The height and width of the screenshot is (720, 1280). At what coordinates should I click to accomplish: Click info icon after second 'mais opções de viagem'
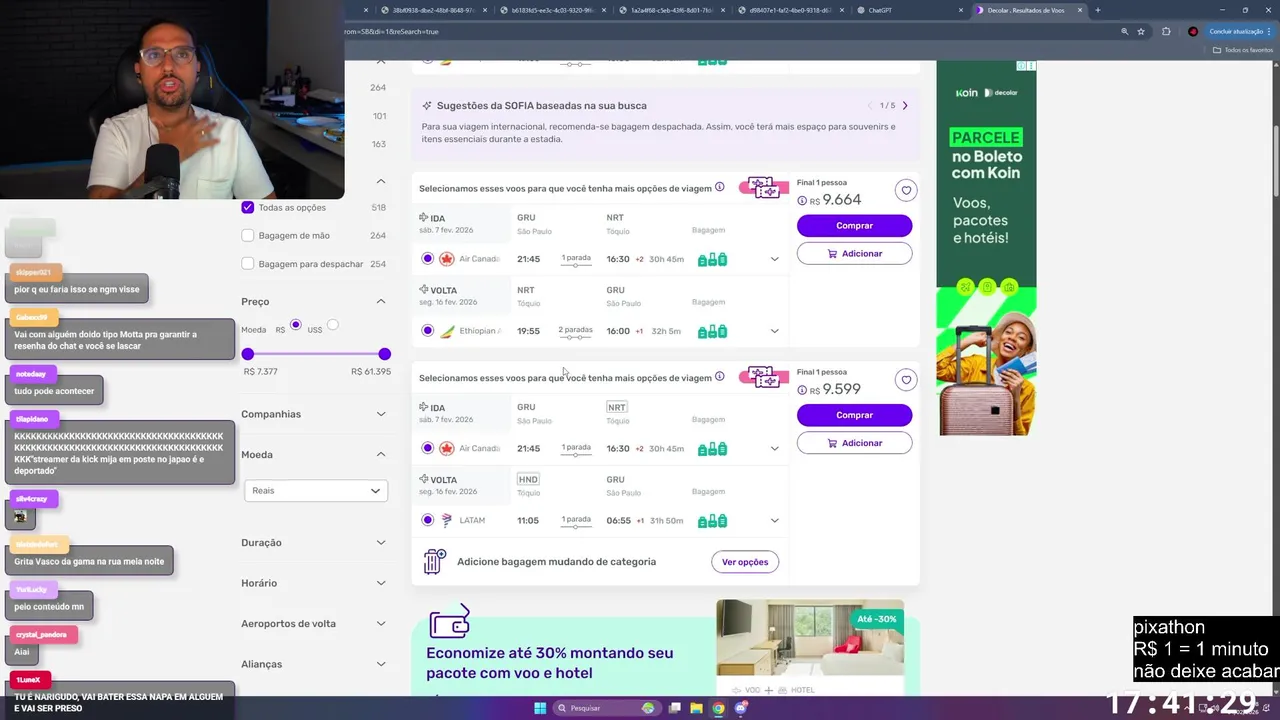pos(719,377)
